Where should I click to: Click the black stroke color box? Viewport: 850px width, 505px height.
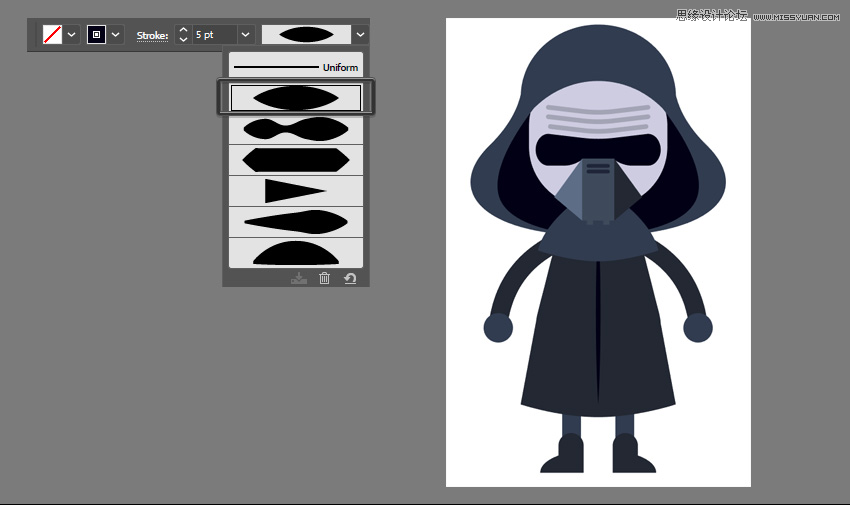[x=96, y=35]
